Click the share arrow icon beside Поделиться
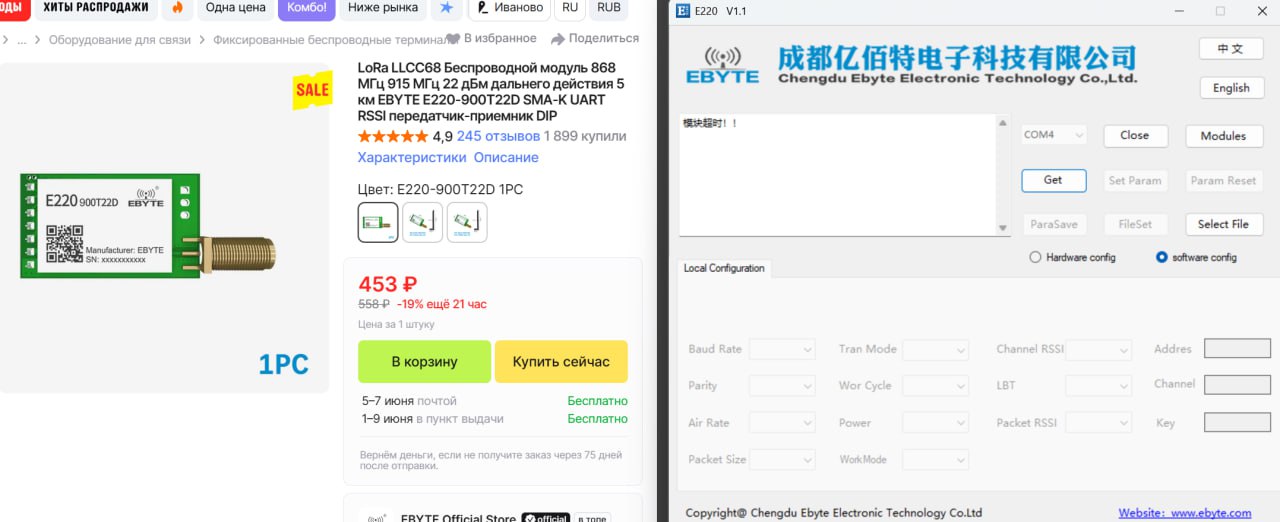1280x522 pixels. point(558,39)
